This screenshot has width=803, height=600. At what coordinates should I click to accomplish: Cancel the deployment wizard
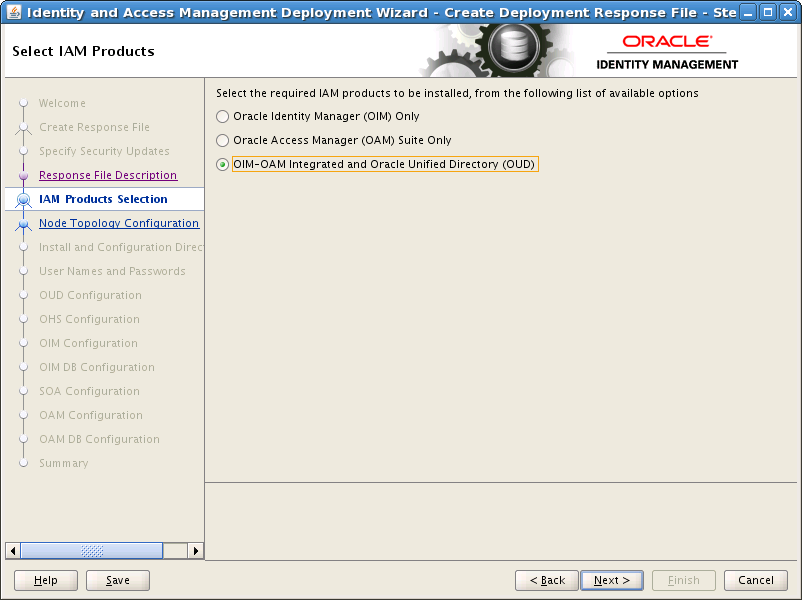pyautogui.click(x=756, y=580)
